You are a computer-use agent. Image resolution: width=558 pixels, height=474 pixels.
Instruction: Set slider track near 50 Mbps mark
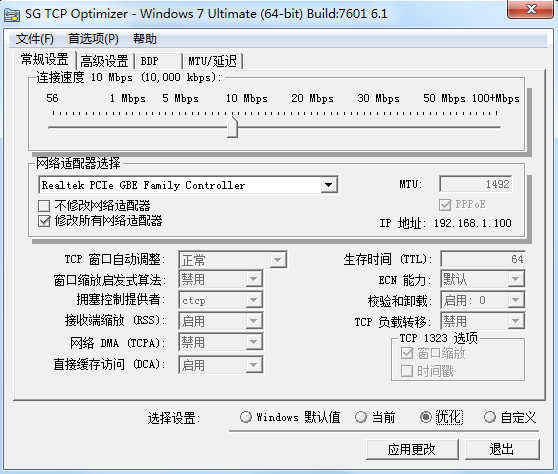click(444, 127)
